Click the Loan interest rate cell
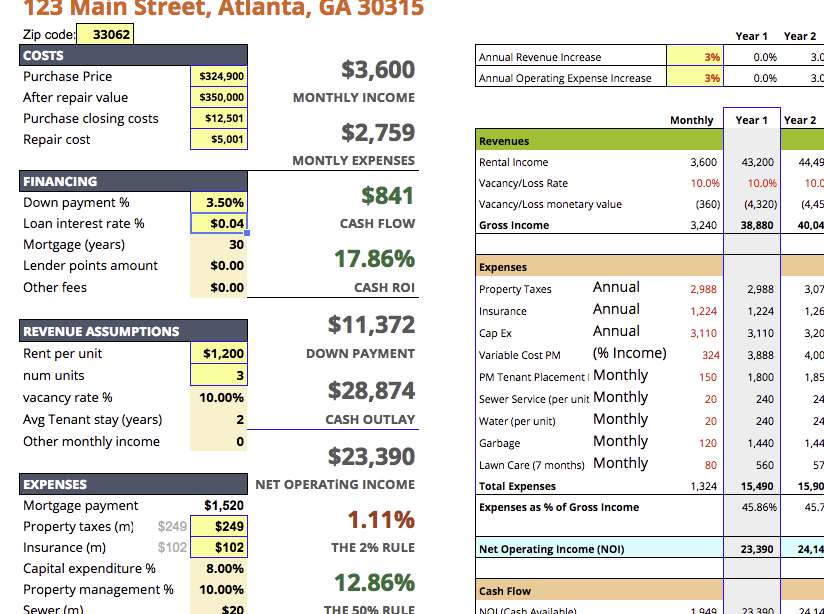 pos(218,223)
